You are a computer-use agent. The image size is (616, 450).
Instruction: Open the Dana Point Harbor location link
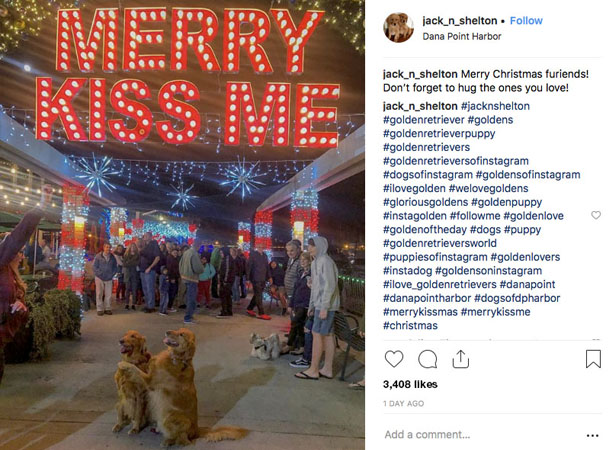462,37
